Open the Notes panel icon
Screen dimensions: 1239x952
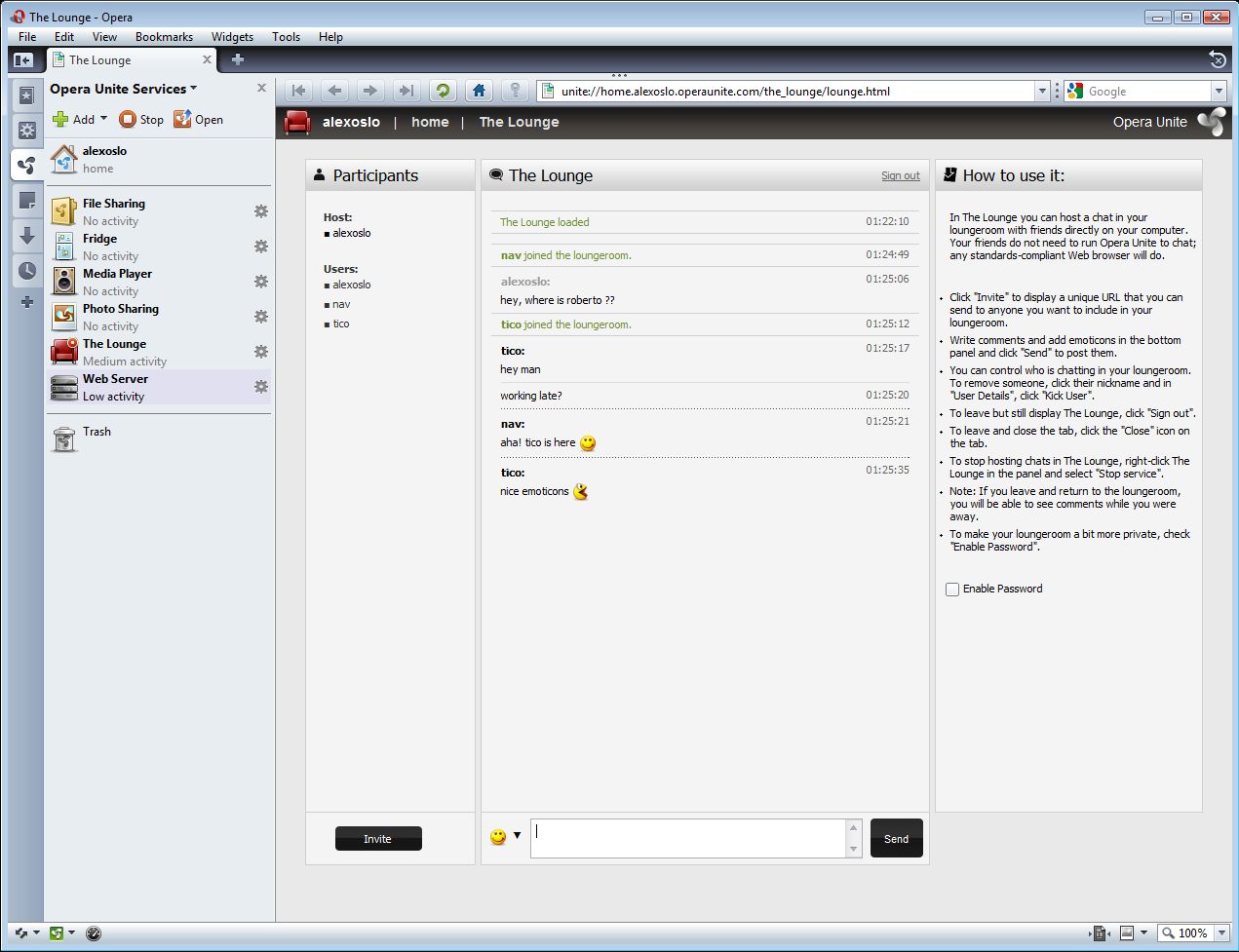tap(26, 201)
